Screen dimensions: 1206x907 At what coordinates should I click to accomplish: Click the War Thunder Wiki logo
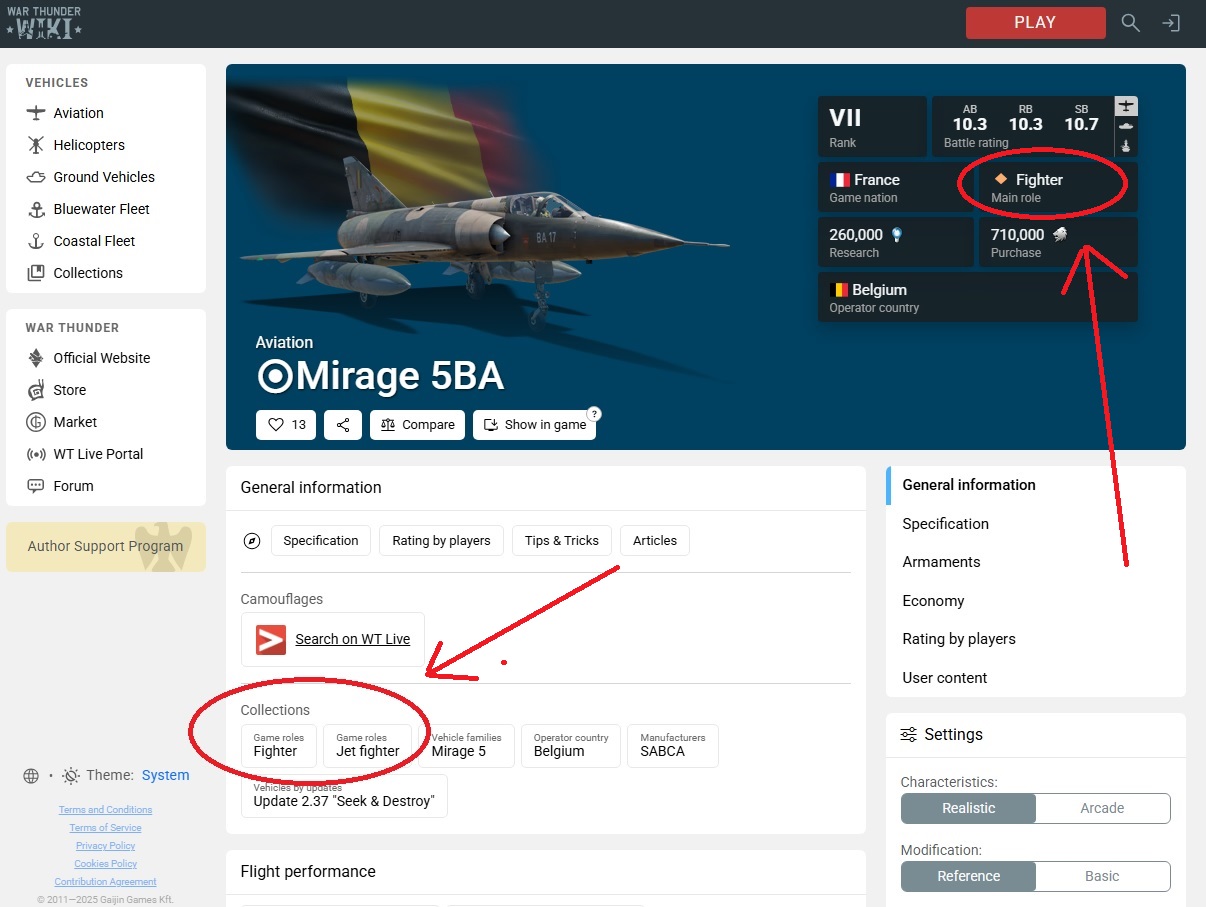coord(44,23)
